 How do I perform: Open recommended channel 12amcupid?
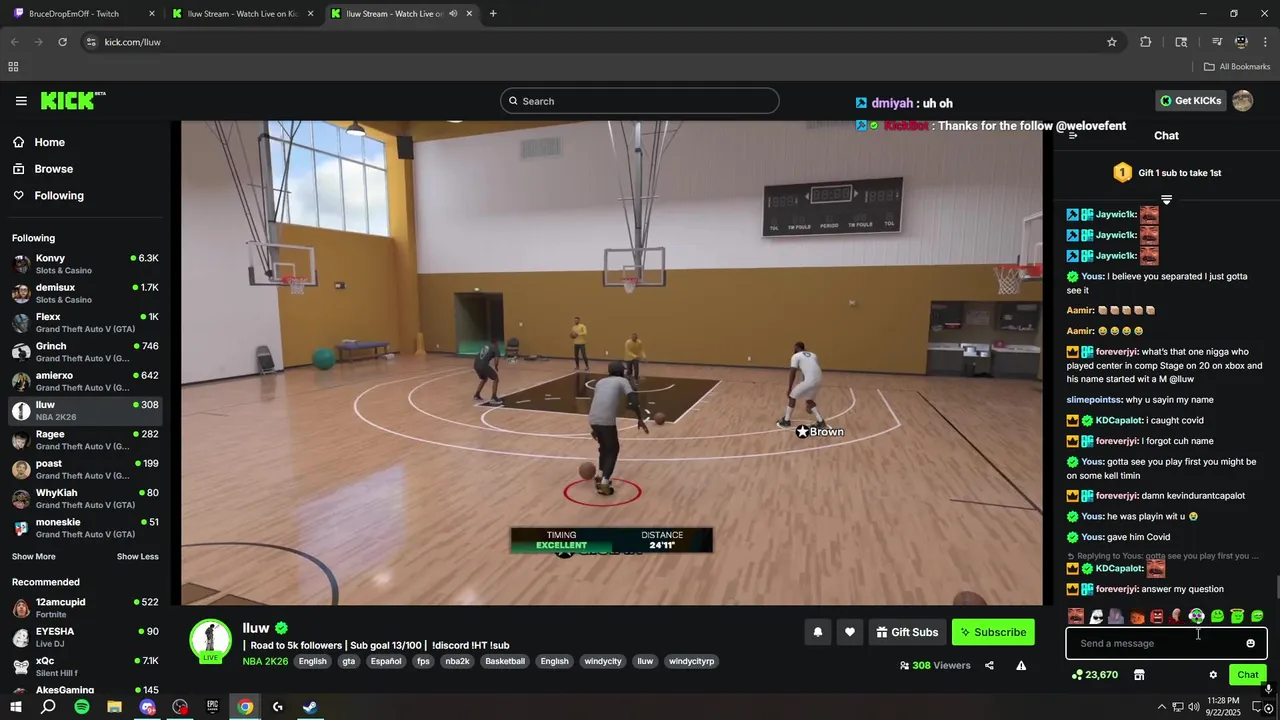(x=85, y=608)
